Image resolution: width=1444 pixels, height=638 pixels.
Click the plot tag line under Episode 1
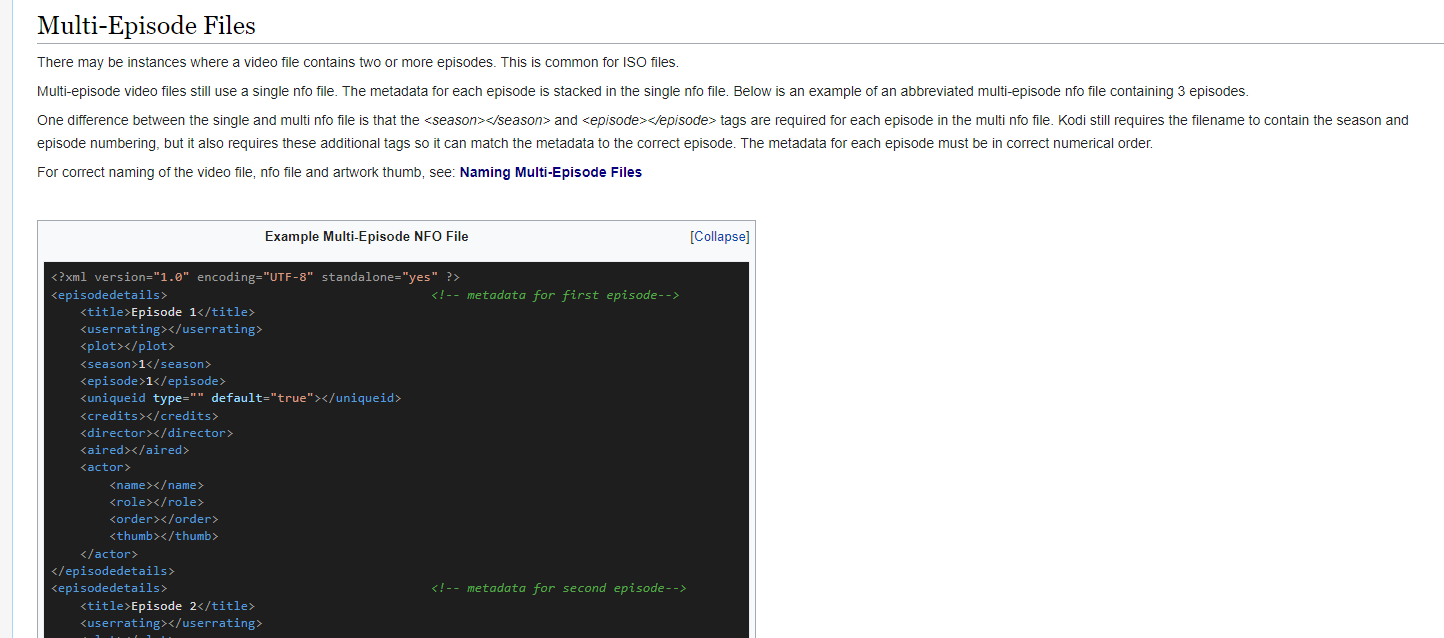pos(127,347)
